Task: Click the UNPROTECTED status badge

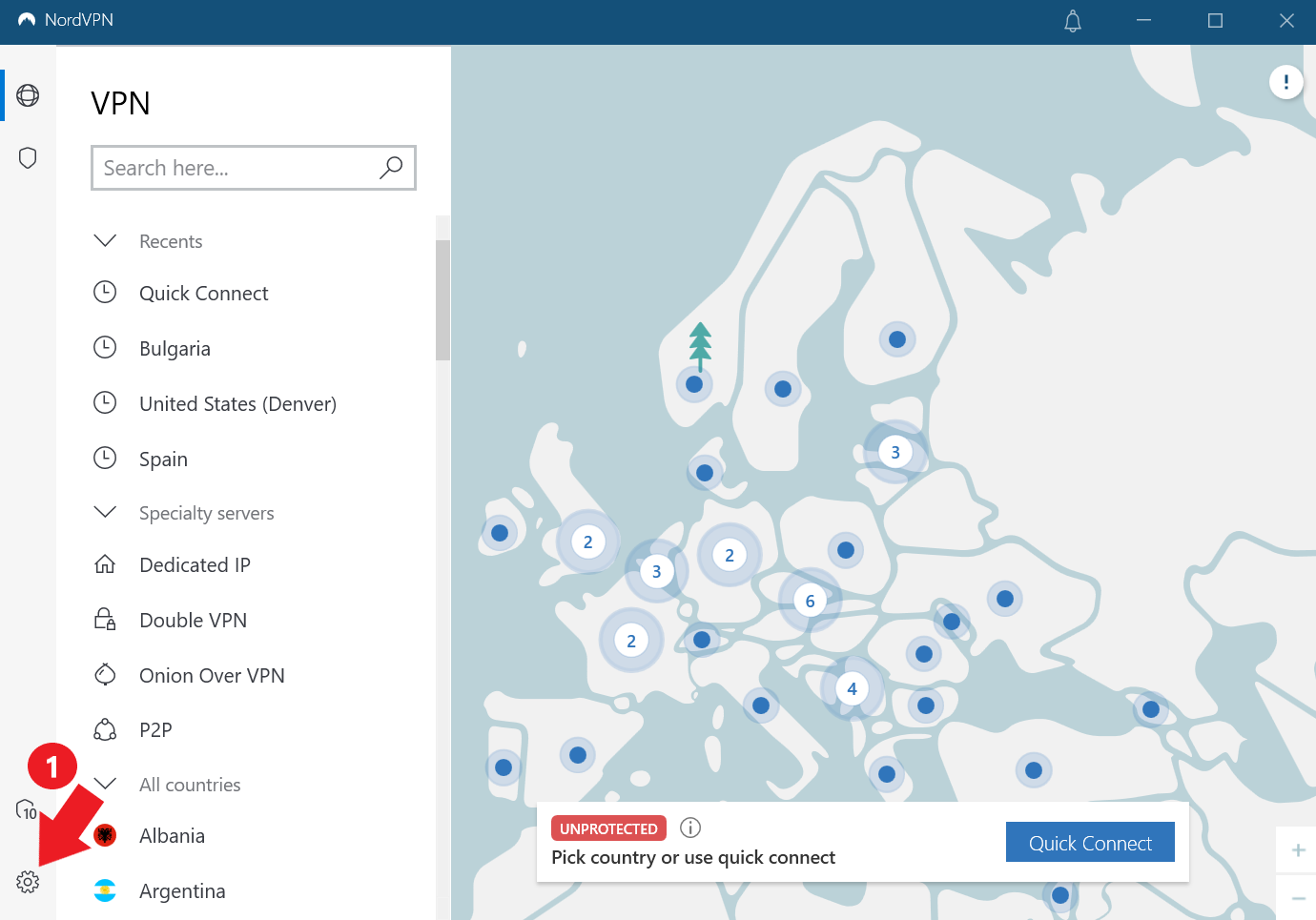Action: tap(607, 828)
